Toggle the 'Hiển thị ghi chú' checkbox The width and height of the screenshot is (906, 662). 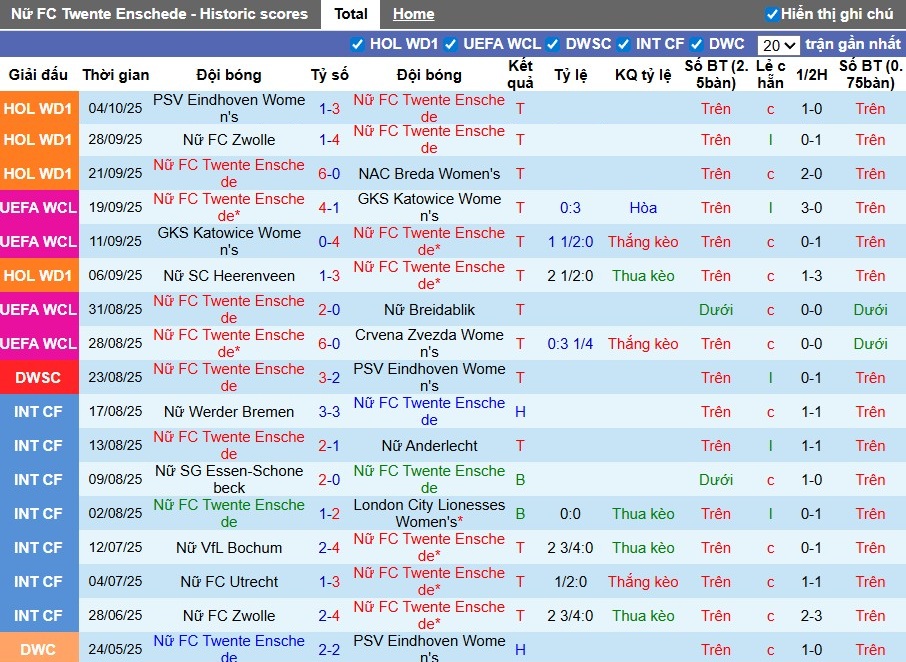click(771, 14)
